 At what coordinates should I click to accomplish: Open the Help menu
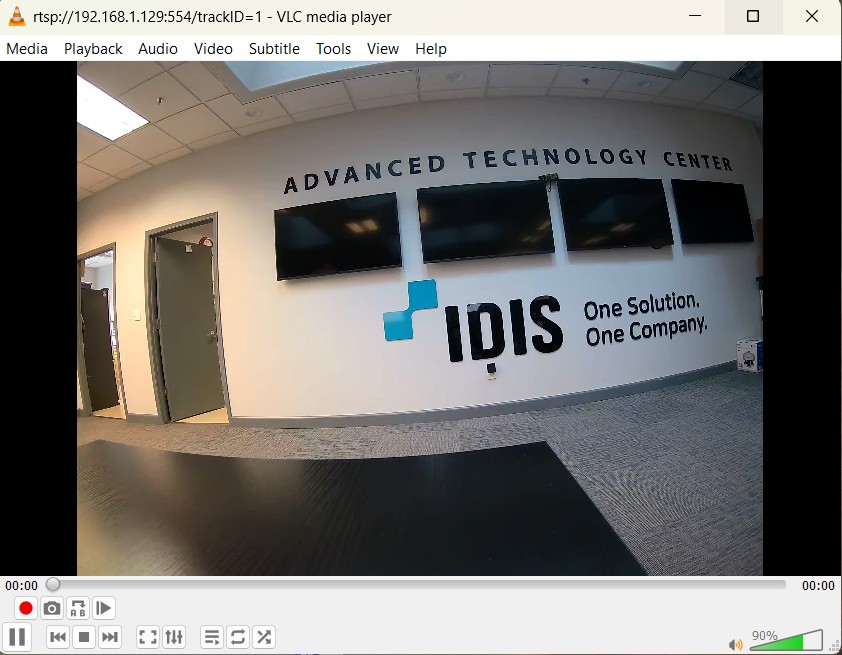point(431,49)
